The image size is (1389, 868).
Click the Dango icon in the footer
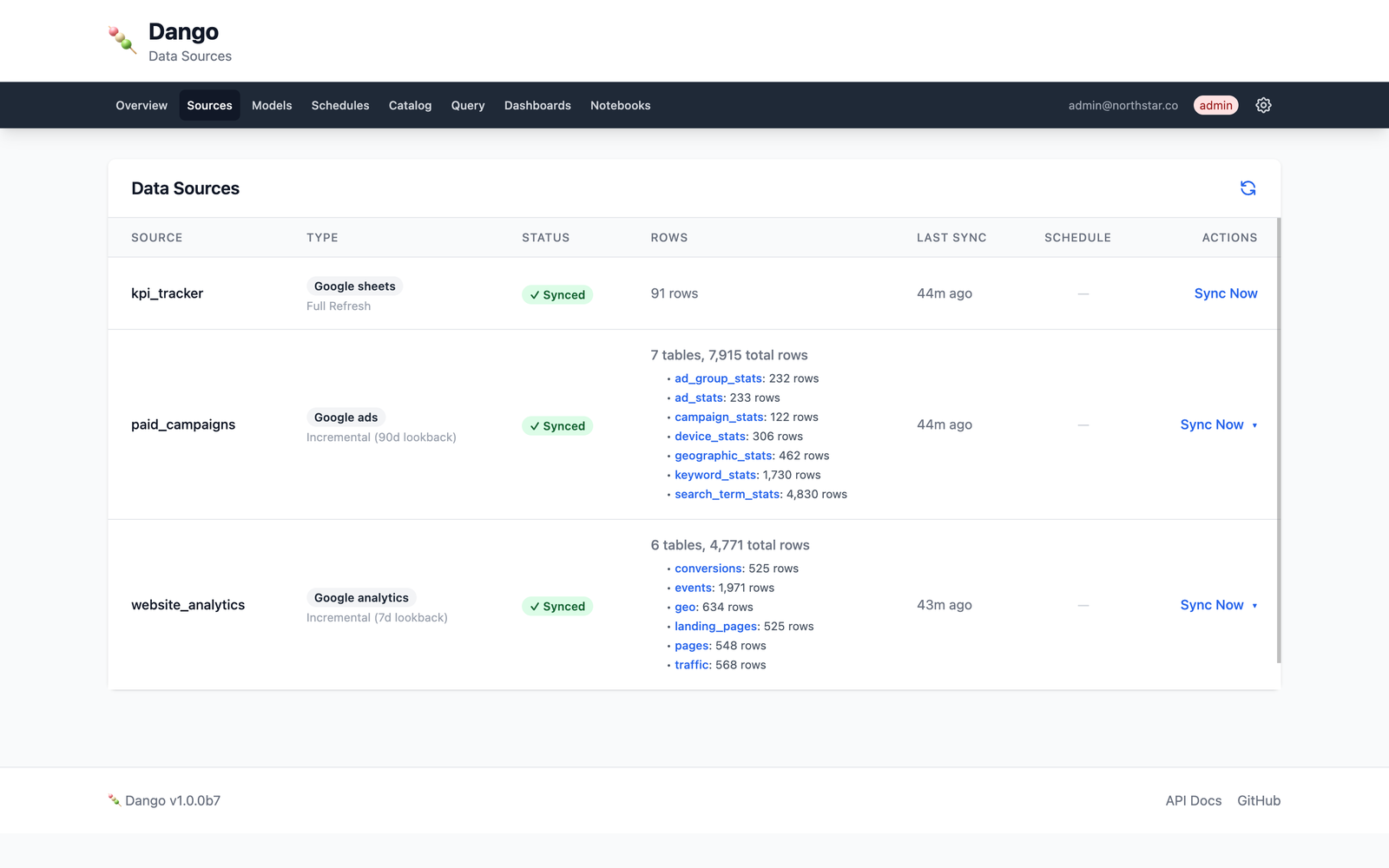tap(114, 800)
